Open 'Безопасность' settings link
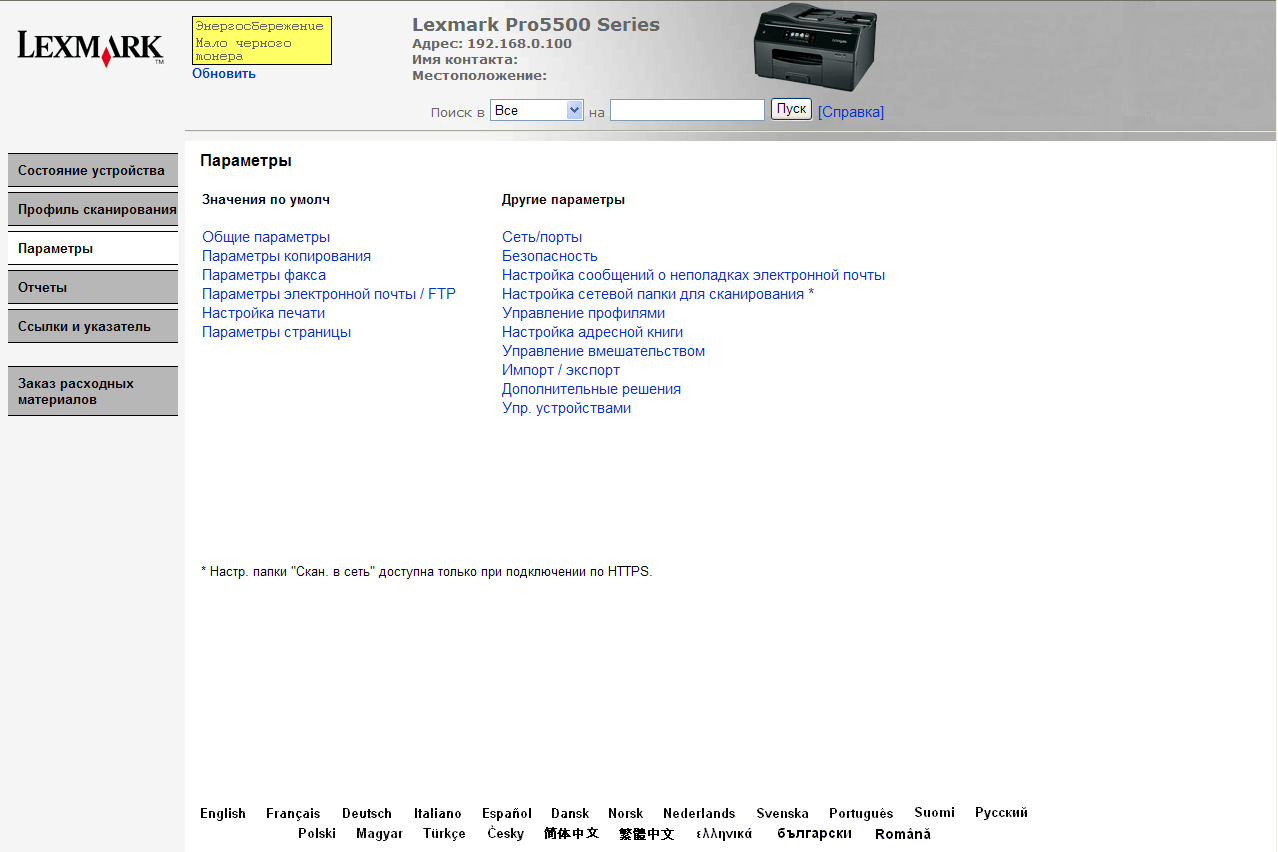Image resolution: width=1278 pixels, height=852 pixels. pyautogui.click(x=550, y=256)
